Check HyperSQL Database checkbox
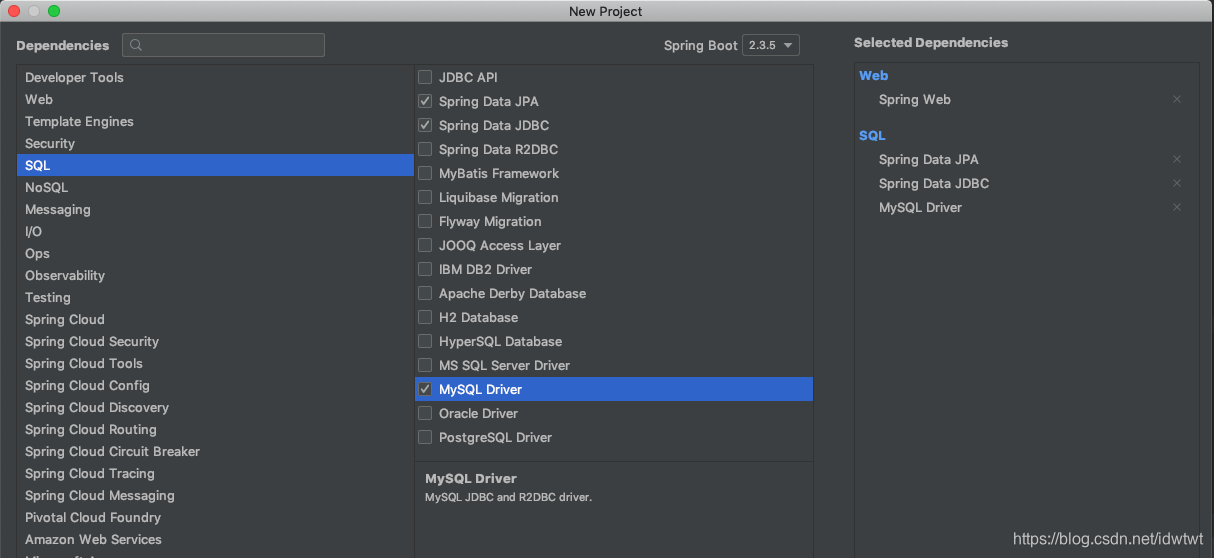Viewport: 1214px width, 558px height. click(425, 341)
